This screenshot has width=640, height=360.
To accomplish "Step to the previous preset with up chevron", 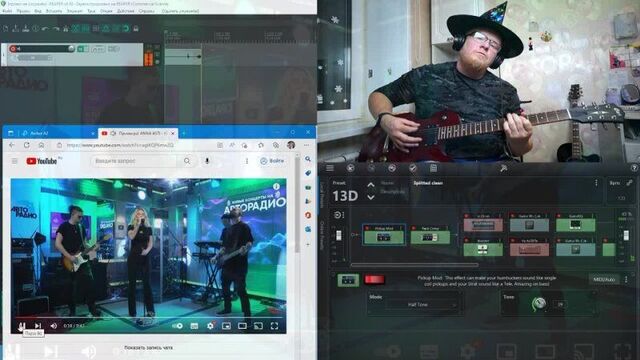I will coord(371,185).
